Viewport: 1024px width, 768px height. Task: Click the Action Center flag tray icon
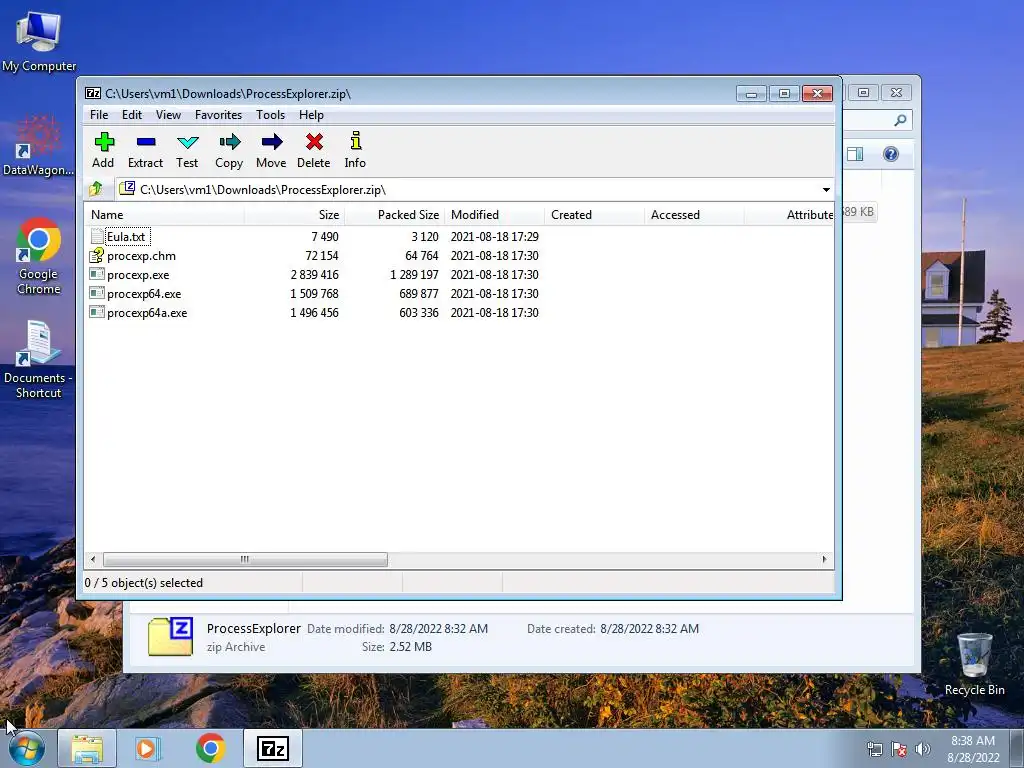point(899,749)
